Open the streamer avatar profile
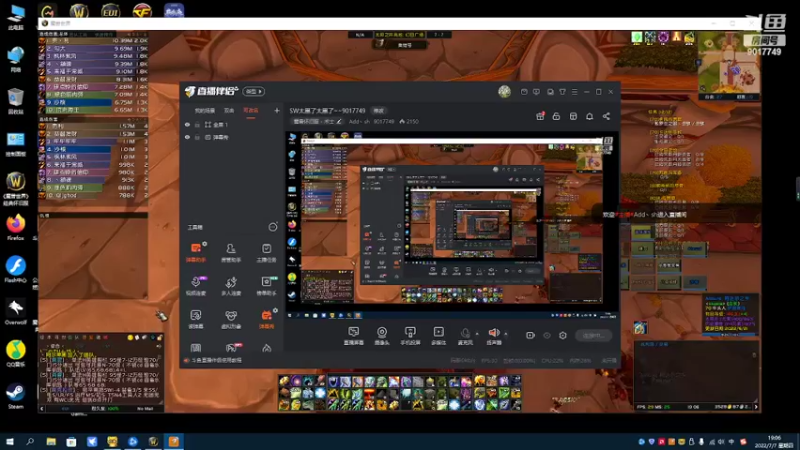 pos(505,91)
